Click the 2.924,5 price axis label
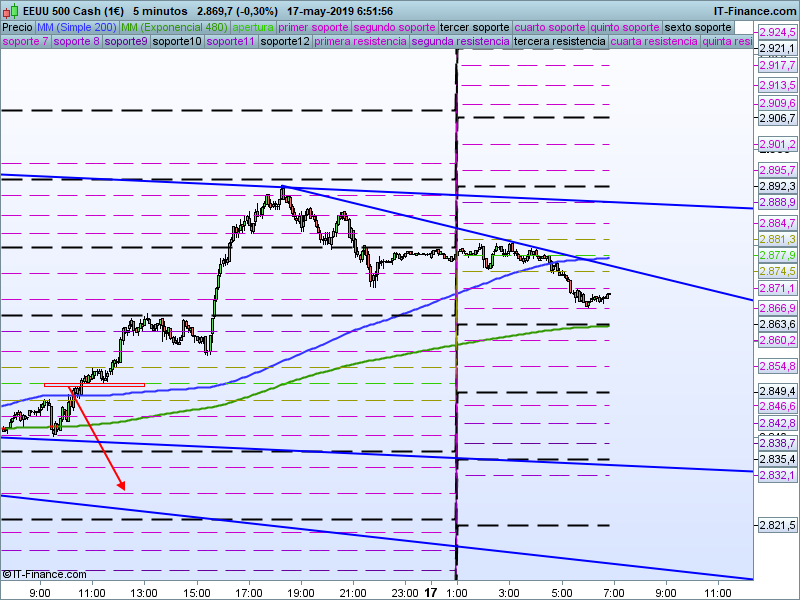The height and width of the screenshot is (600, 800). (777, 33)
